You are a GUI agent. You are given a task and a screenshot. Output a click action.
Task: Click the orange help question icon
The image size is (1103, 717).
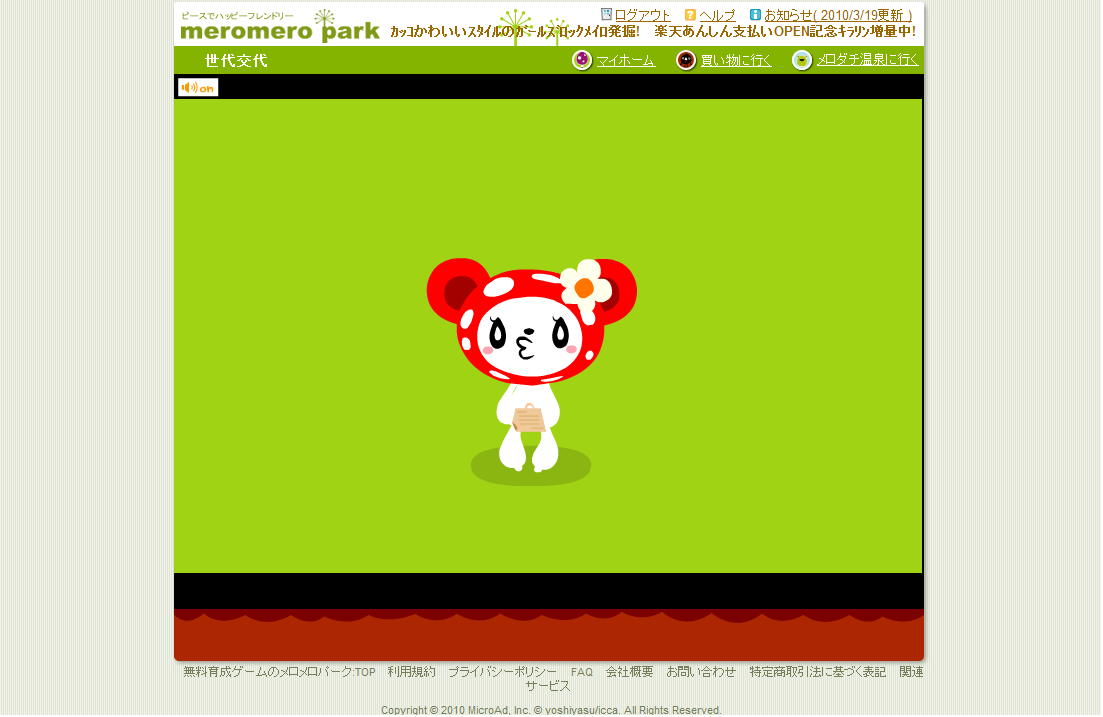coord(690,14)
